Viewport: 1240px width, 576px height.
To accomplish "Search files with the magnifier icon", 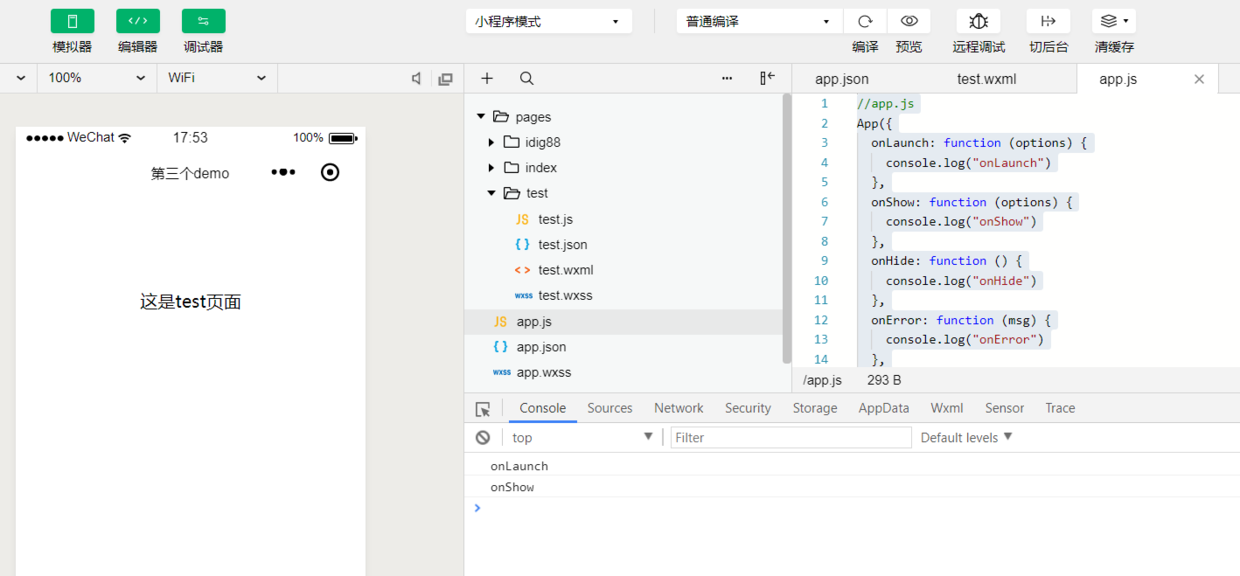I will (x=527, y=78).
